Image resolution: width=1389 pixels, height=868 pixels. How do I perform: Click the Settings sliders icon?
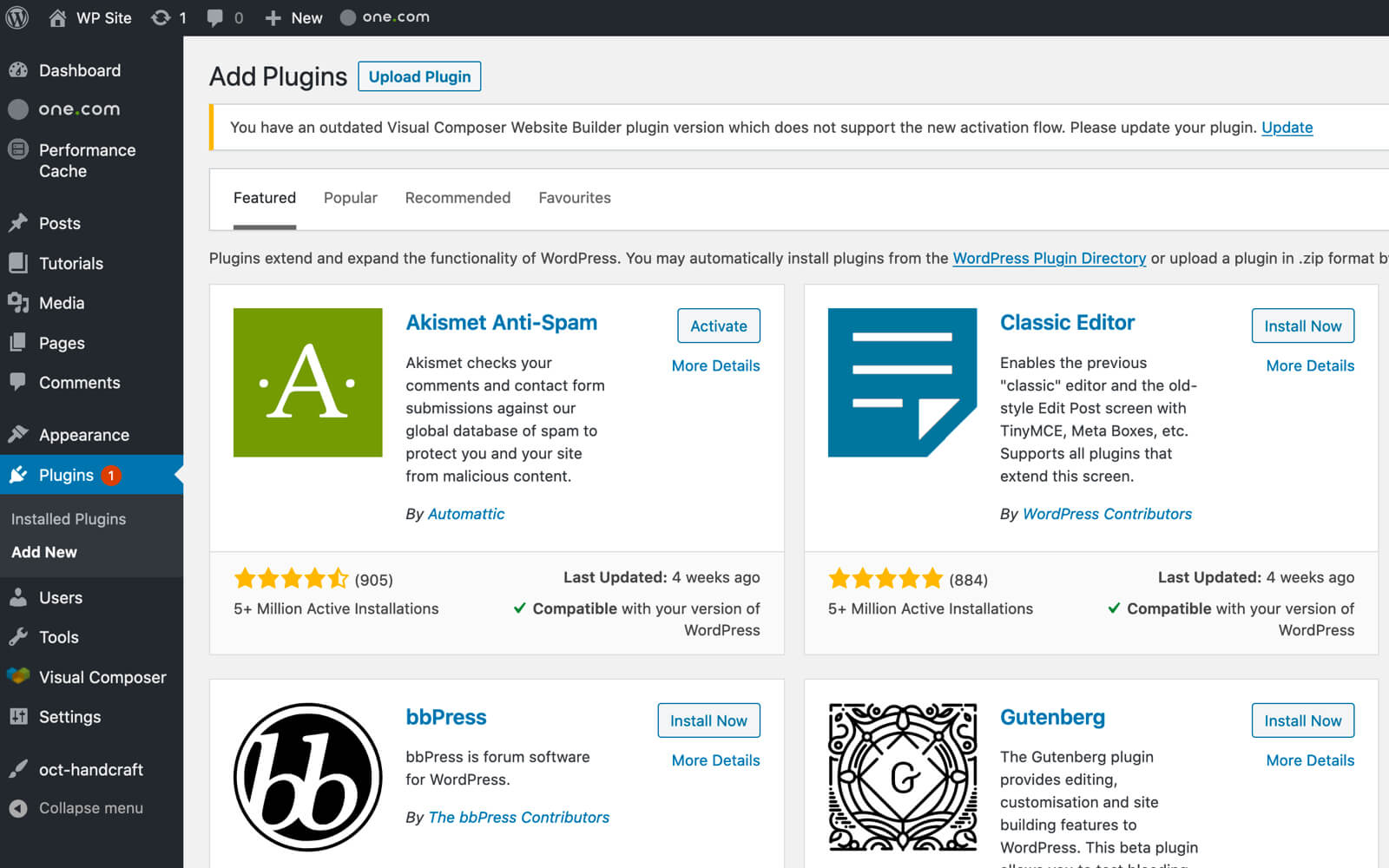pyautogui.click(x=18, y=716)
